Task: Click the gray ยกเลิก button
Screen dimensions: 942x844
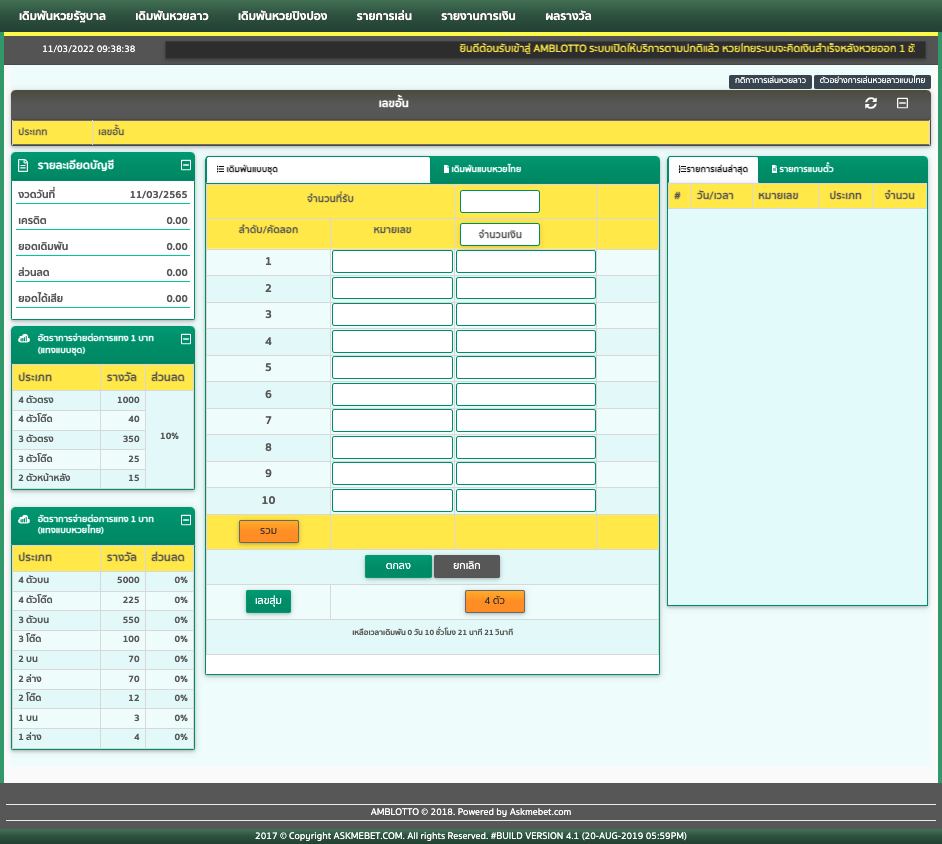Action: pyautogui.click(x=467, y=566)
